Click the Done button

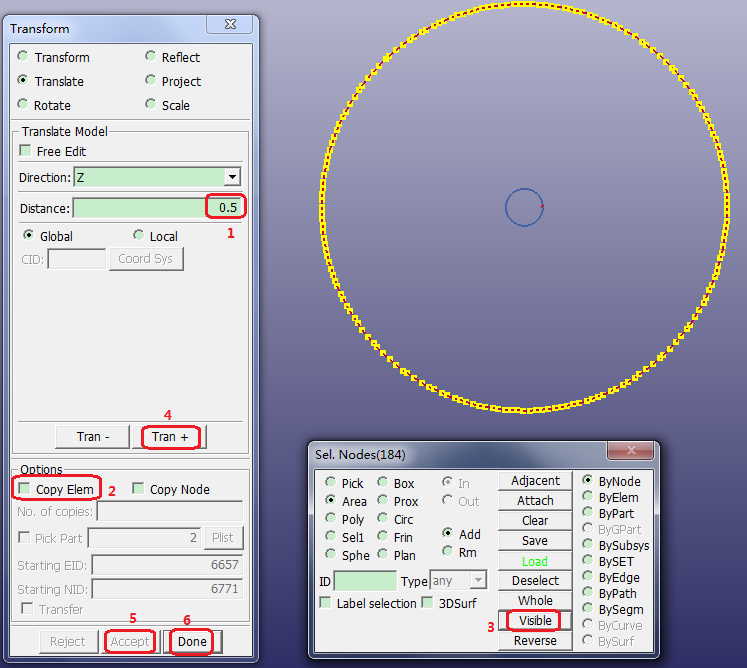pyautogui.click(x=192, y=641)
